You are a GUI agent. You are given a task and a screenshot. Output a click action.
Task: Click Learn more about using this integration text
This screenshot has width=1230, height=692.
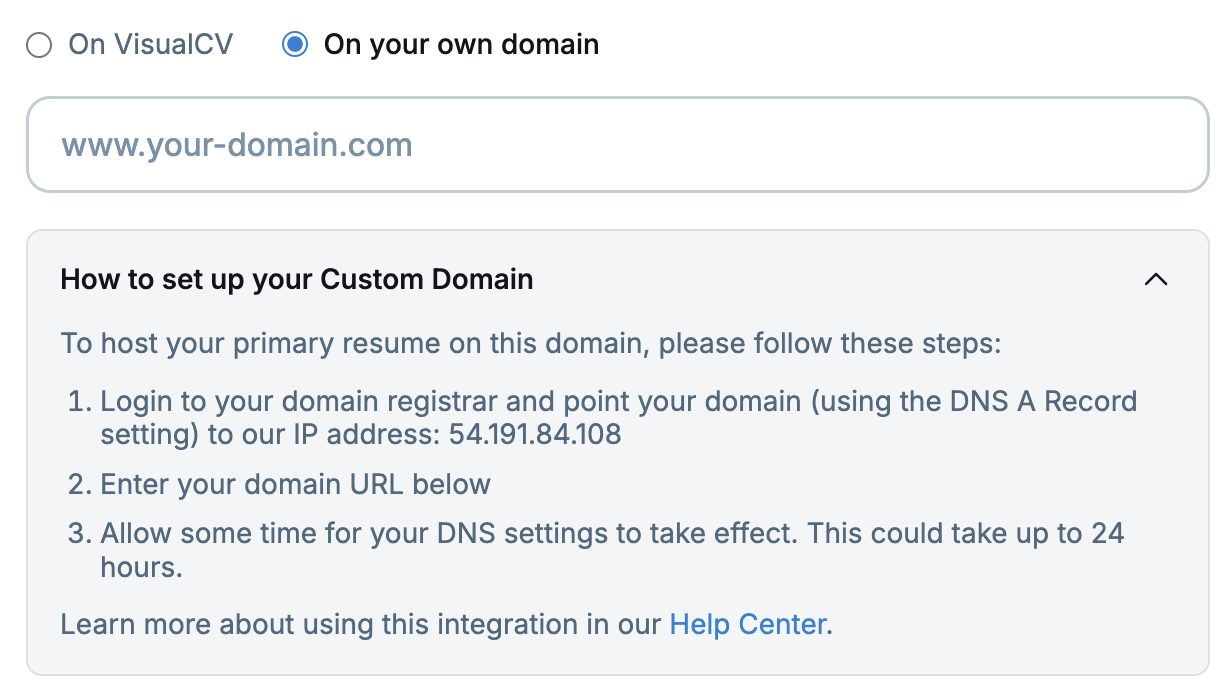[x=360, y=625]
